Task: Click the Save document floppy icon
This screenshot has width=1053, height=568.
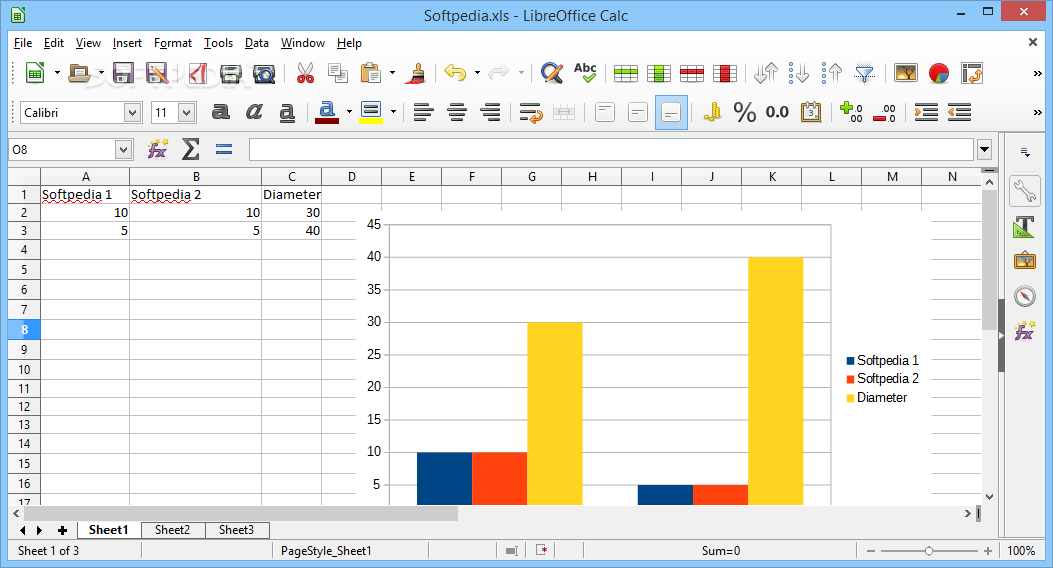Action: pyautogui.click(x=123, y=73)
